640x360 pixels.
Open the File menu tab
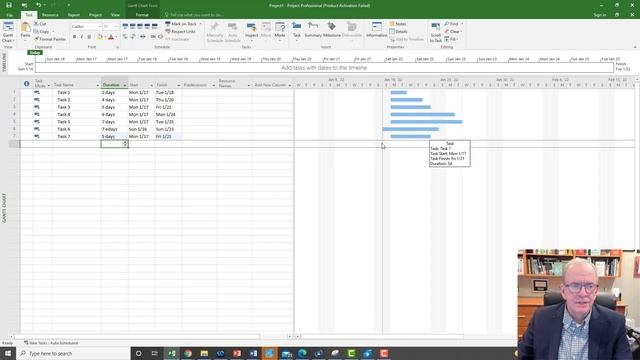9,15
